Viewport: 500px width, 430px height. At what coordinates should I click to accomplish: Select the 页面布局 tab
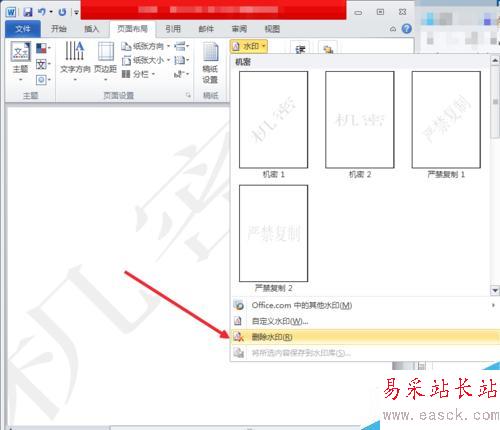[x=132, y=29]
